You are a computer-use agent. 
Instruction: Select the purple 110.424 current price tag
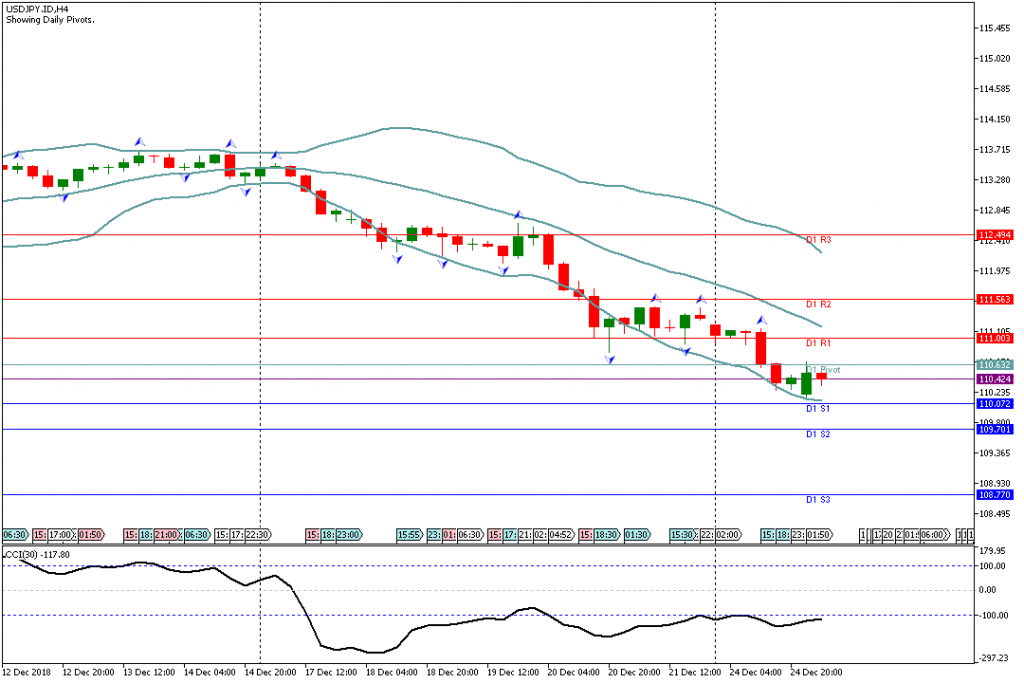tap(996, 379)
